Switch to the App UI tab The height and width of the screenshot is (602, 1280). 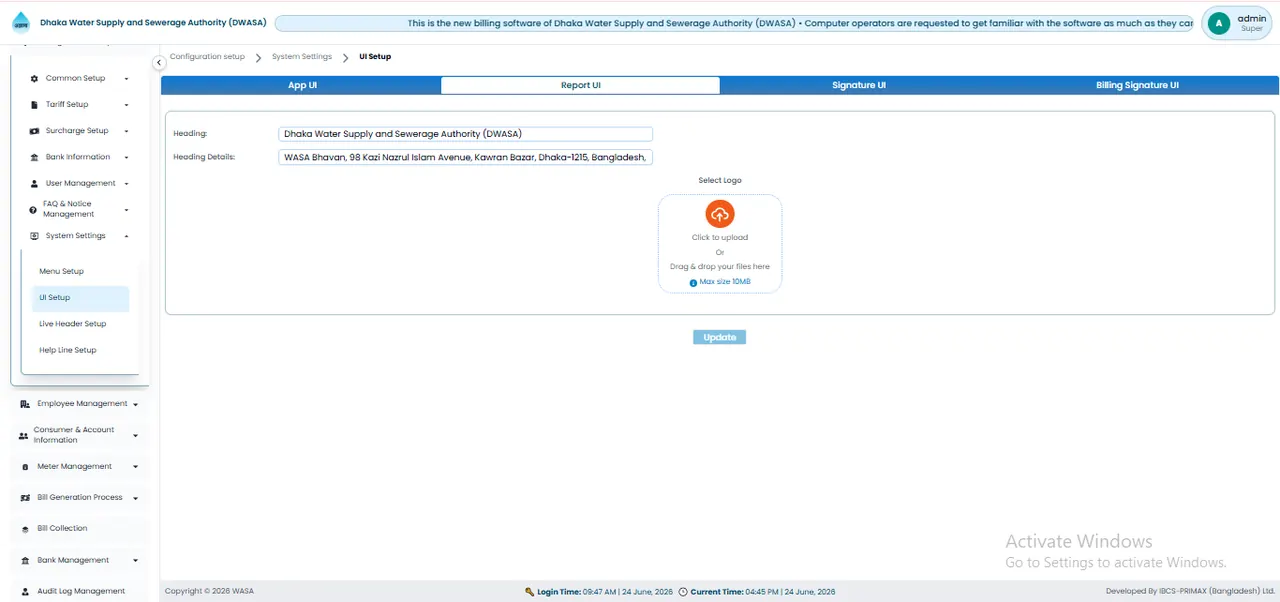click(x=302, y=85)
